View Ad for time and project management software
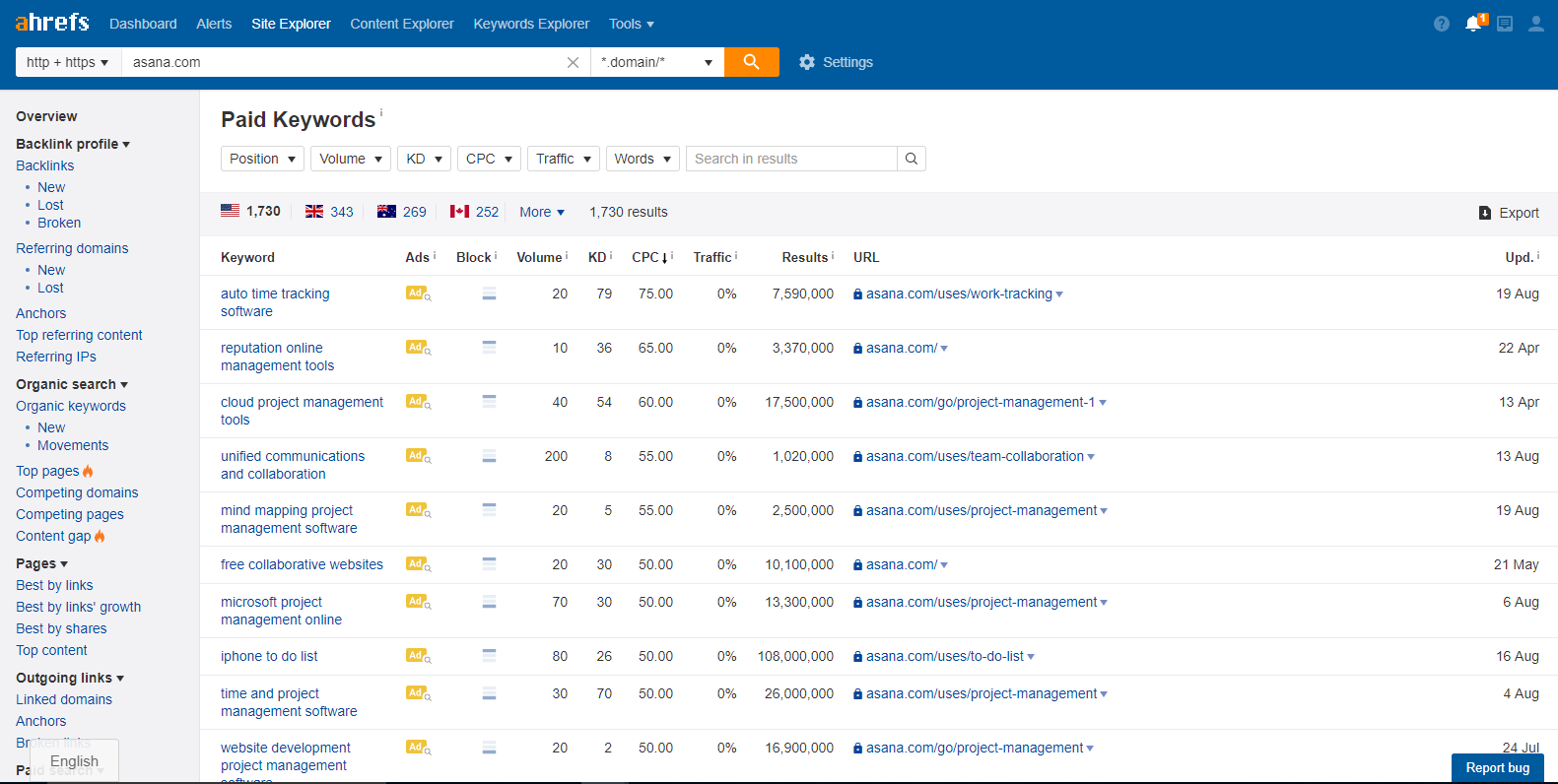This screenshot has height=784, width=1558. click(x=418, y=693)
